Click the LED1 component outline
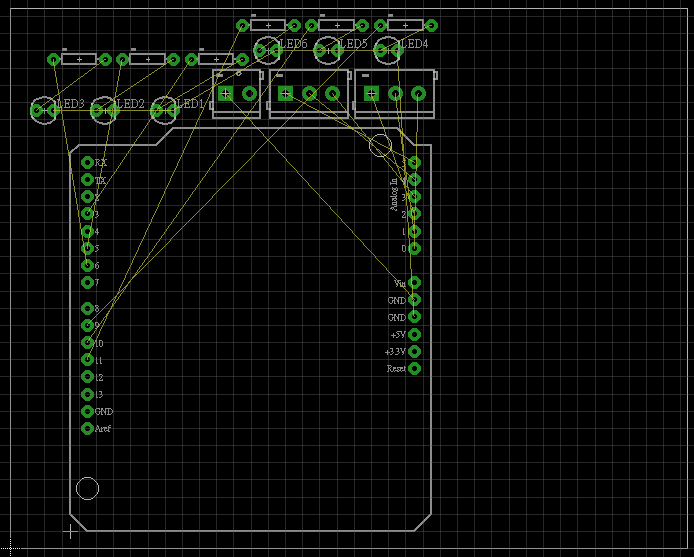This screenshot has height=557, width=694. [163, 110]
